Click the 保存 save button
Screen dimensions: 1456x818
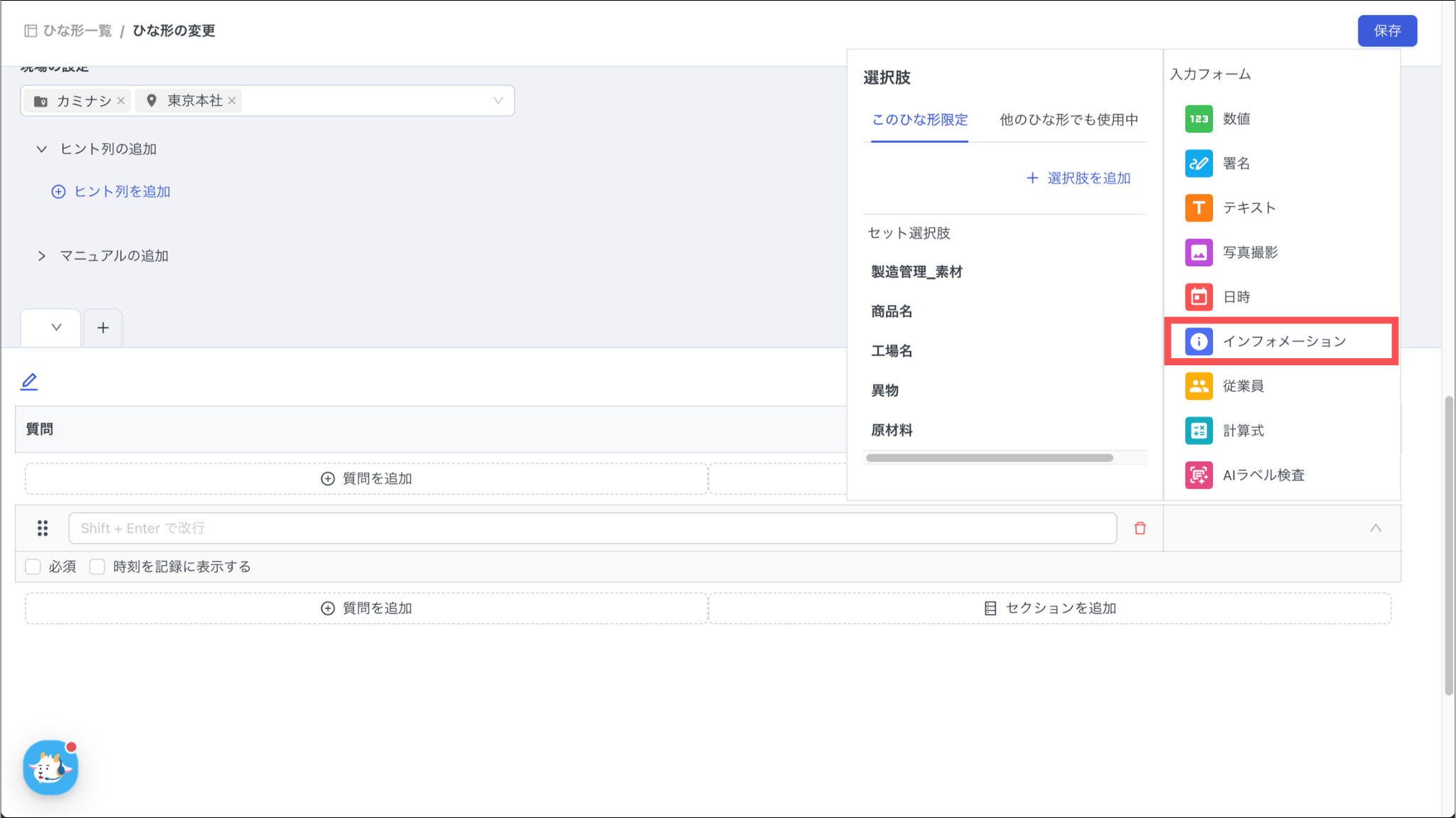coord(1386,31)
